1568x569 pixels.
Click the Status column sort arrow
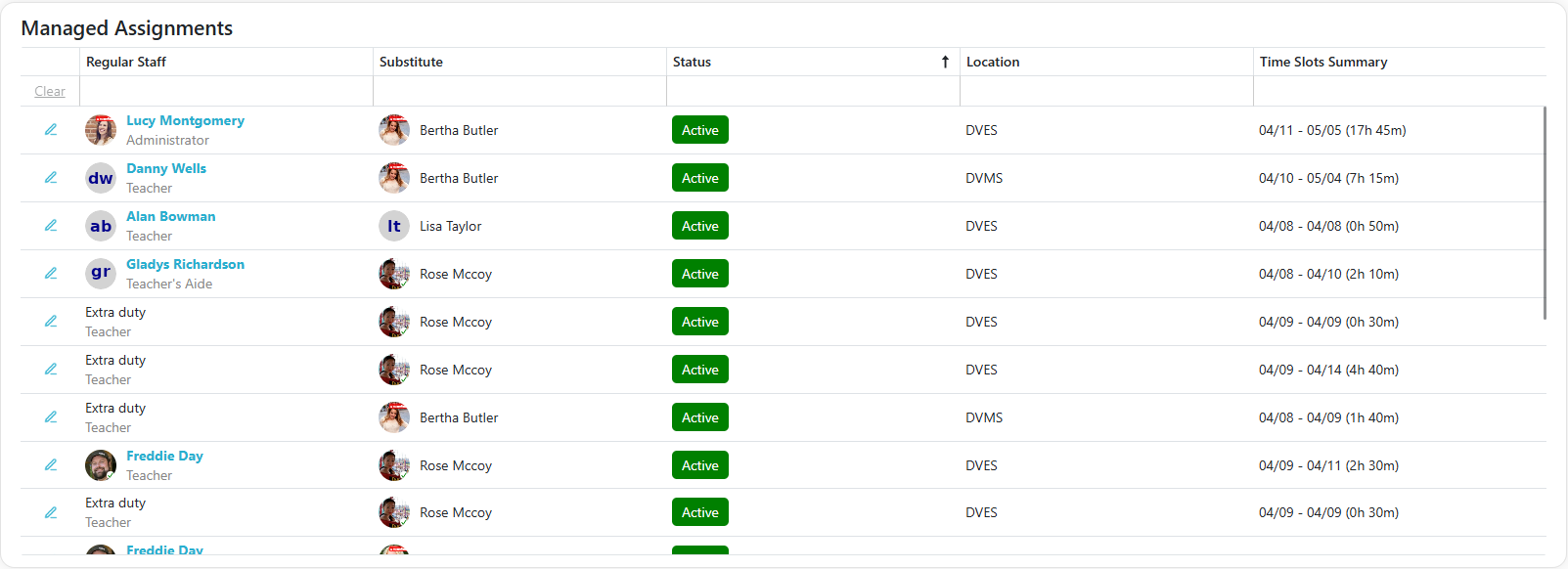(945, 62)
